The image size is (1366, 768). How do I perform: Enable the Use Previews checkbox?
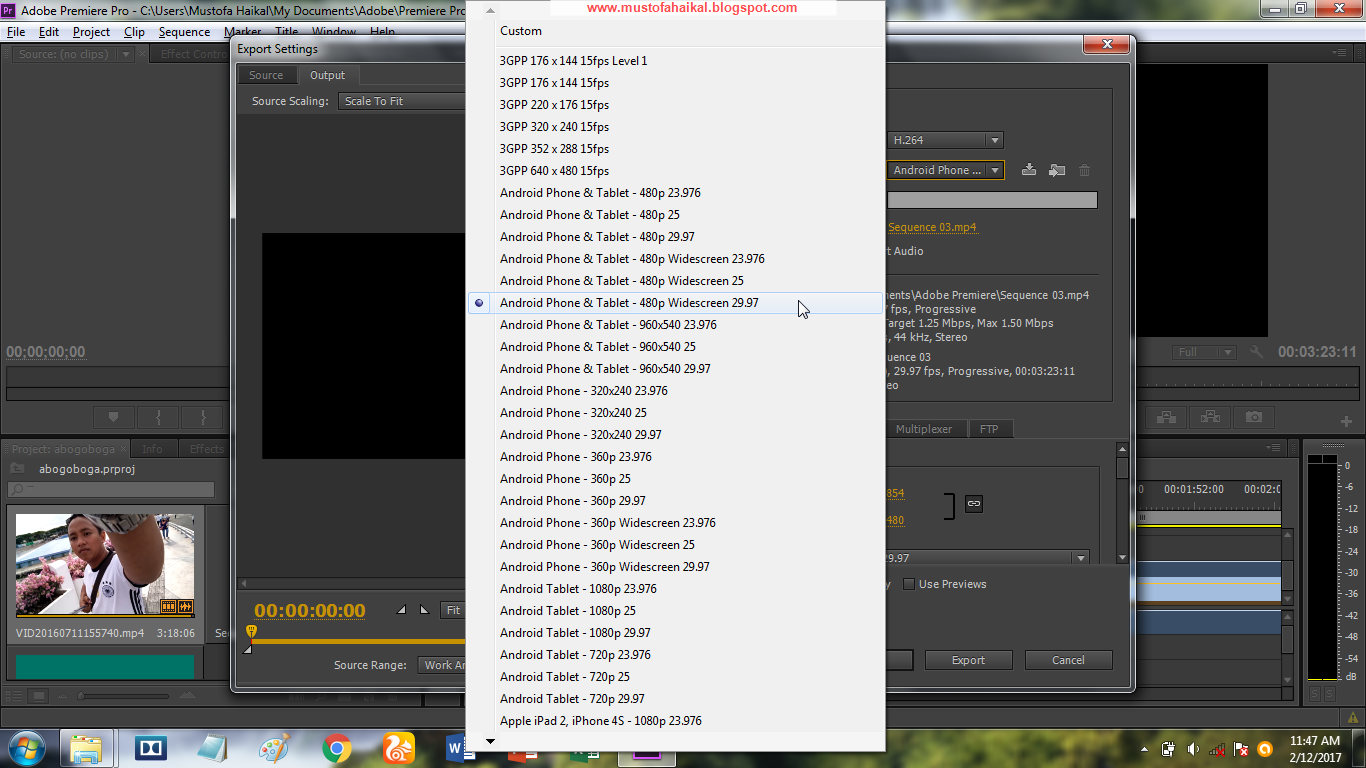[x=909, y=584]
